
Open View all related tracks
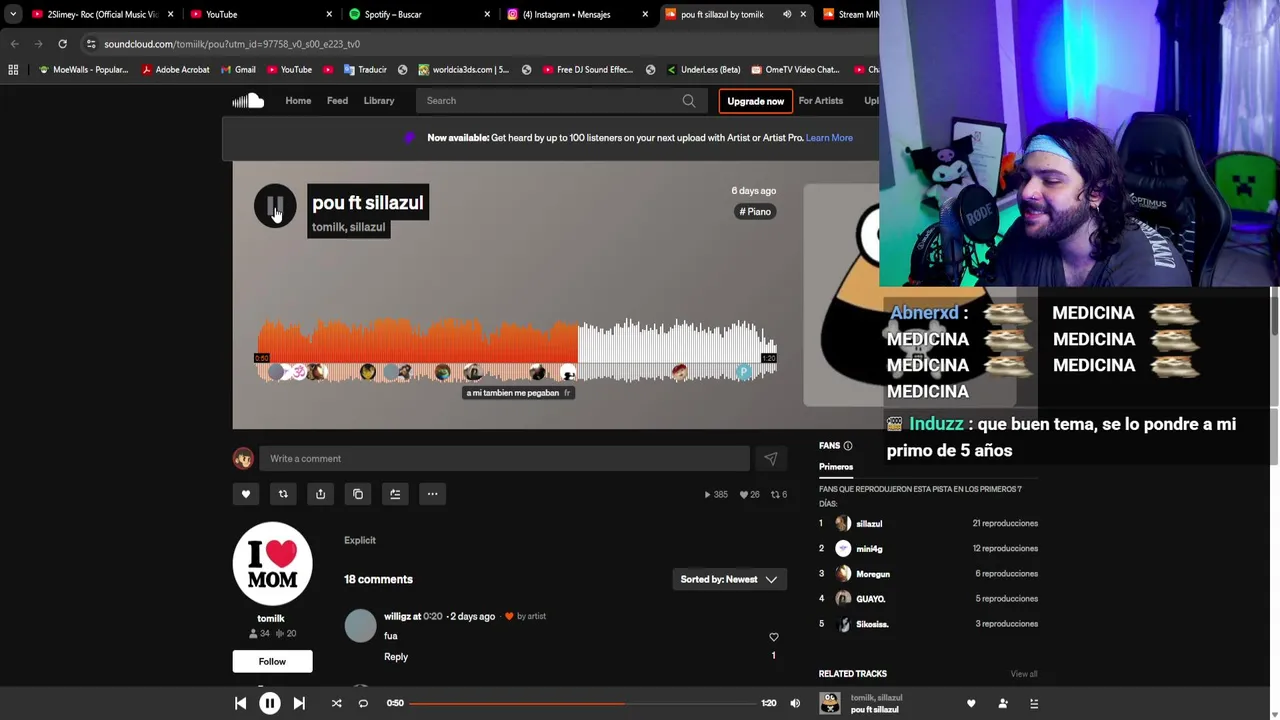pos(1024,674)
